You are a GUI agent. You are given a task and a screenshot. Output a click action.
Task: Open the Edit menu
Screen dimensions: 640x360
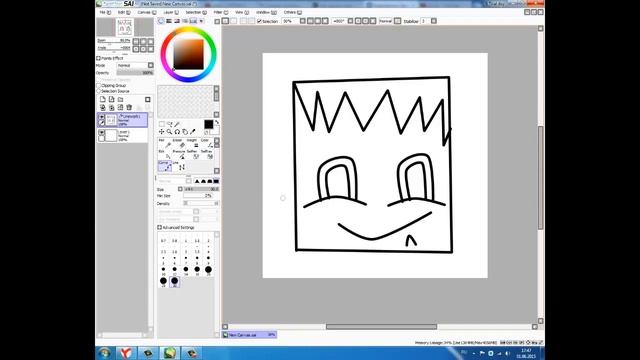(x=123, y=12)
